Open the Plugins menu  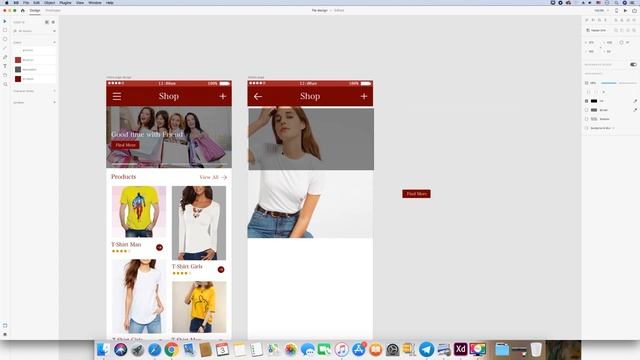pos(65,2)
